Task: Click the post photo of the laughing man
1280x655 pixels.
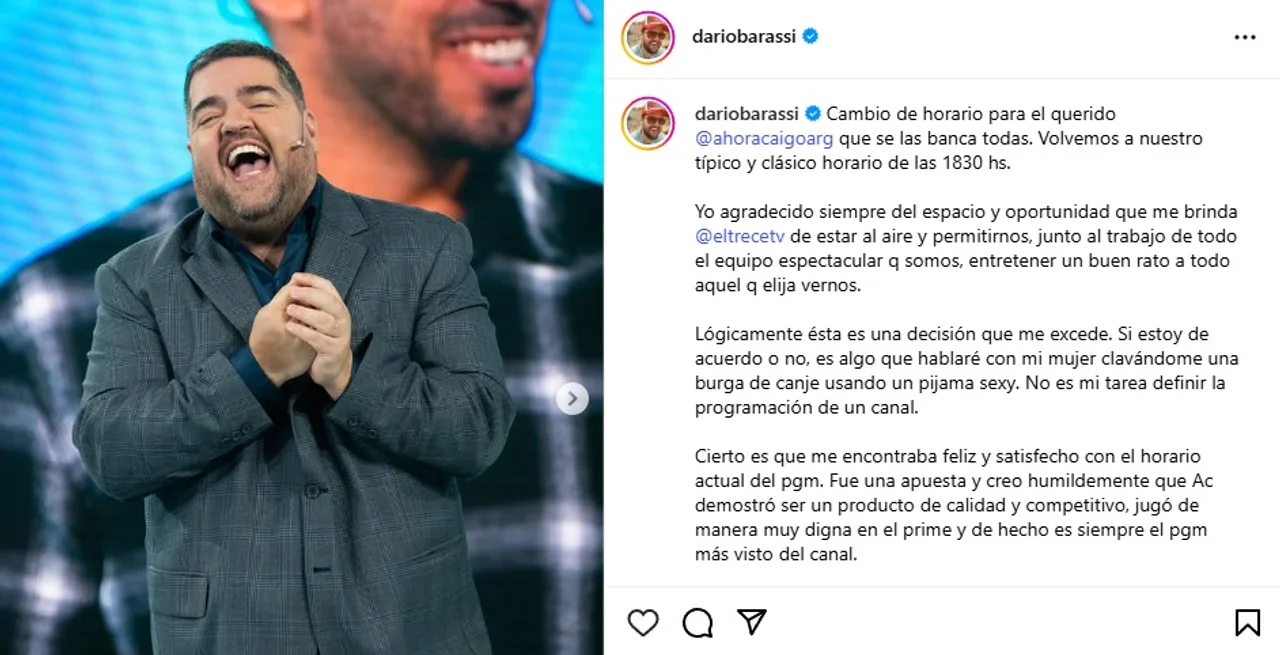Action: (x=301, y=327)
